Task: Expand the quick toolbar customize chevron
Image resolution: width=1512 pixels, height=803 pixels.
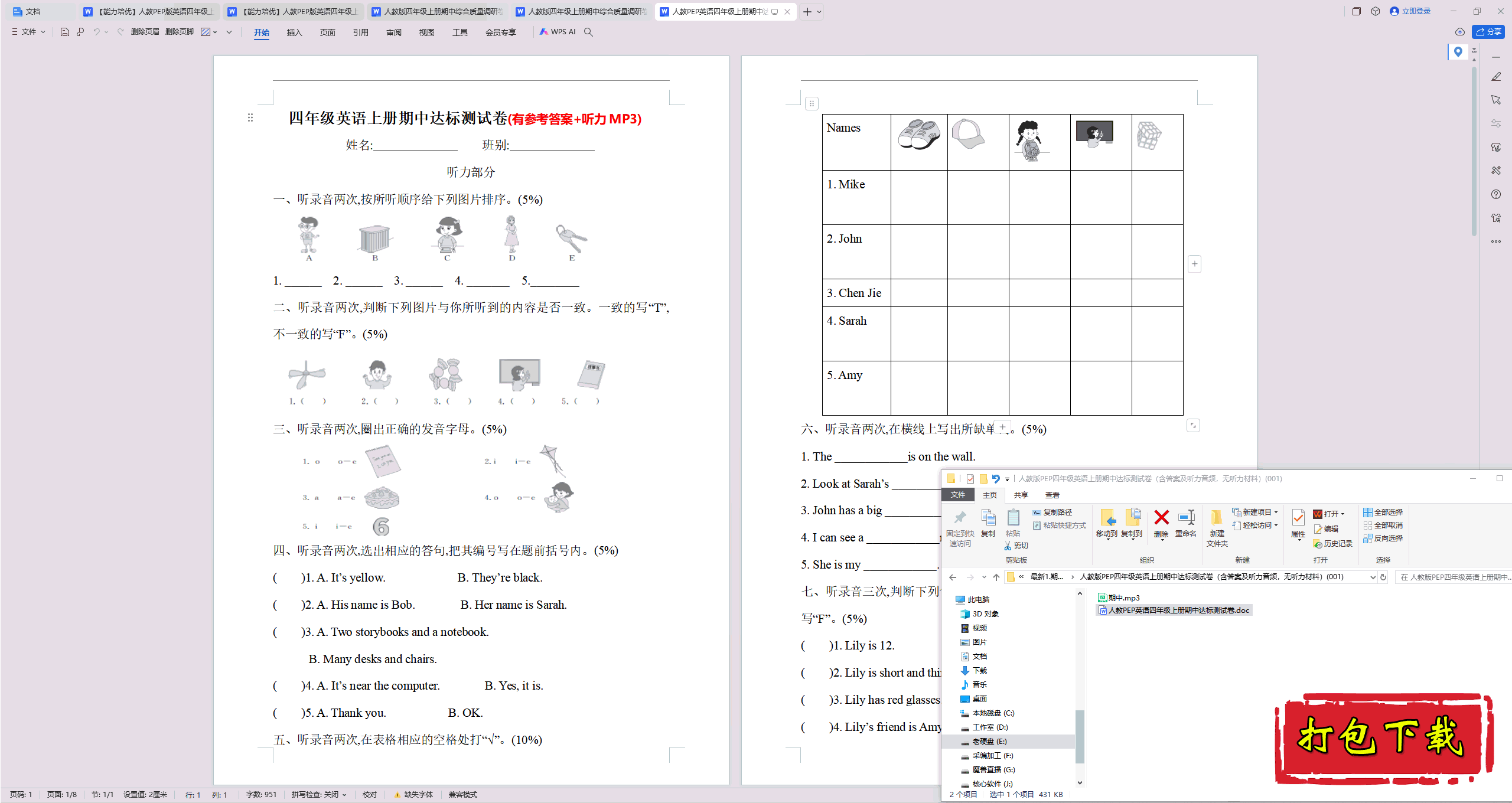Action: click(x=229, y=32)
